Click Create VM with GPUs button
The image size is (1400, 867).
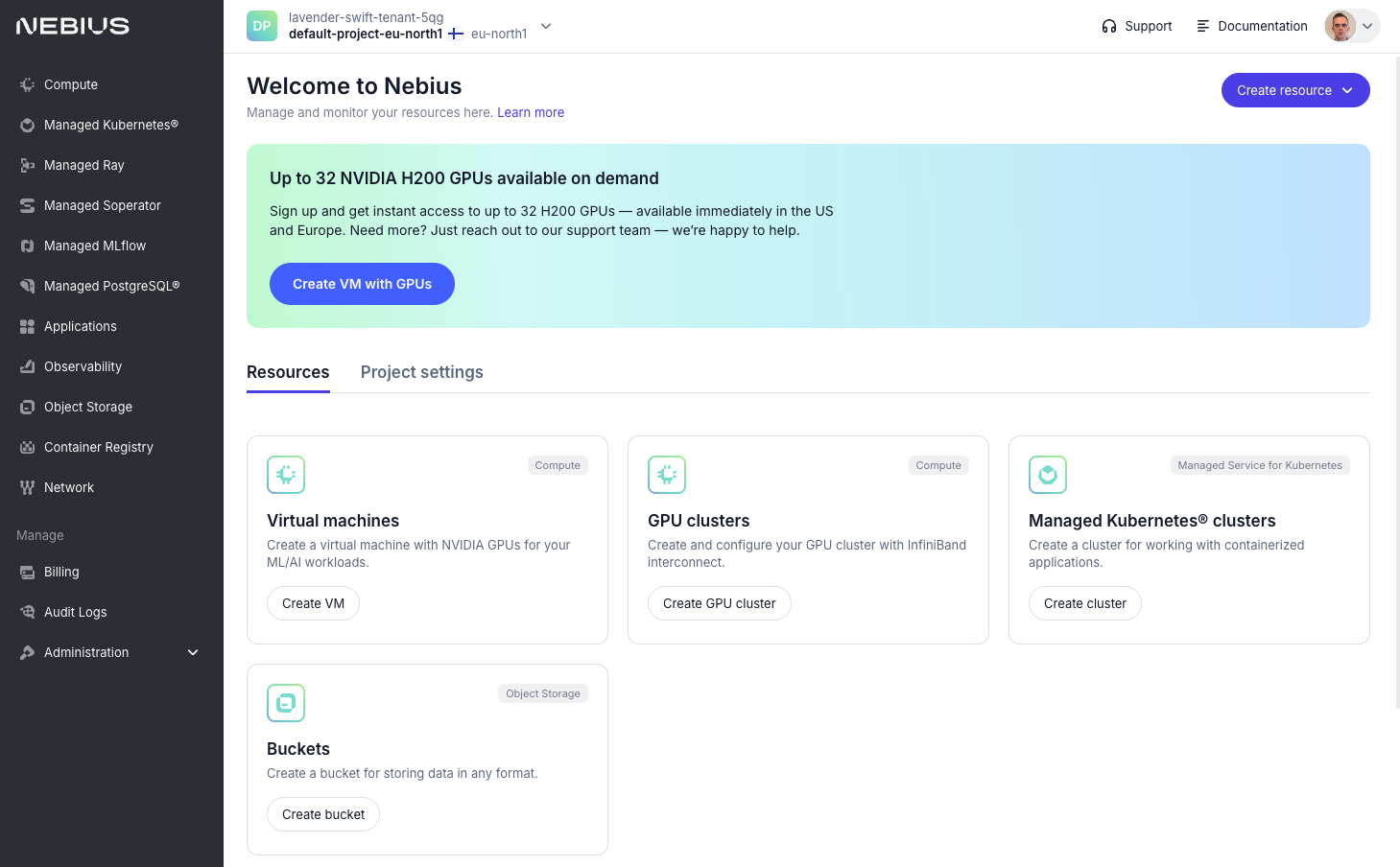click(x=362, y=284)
